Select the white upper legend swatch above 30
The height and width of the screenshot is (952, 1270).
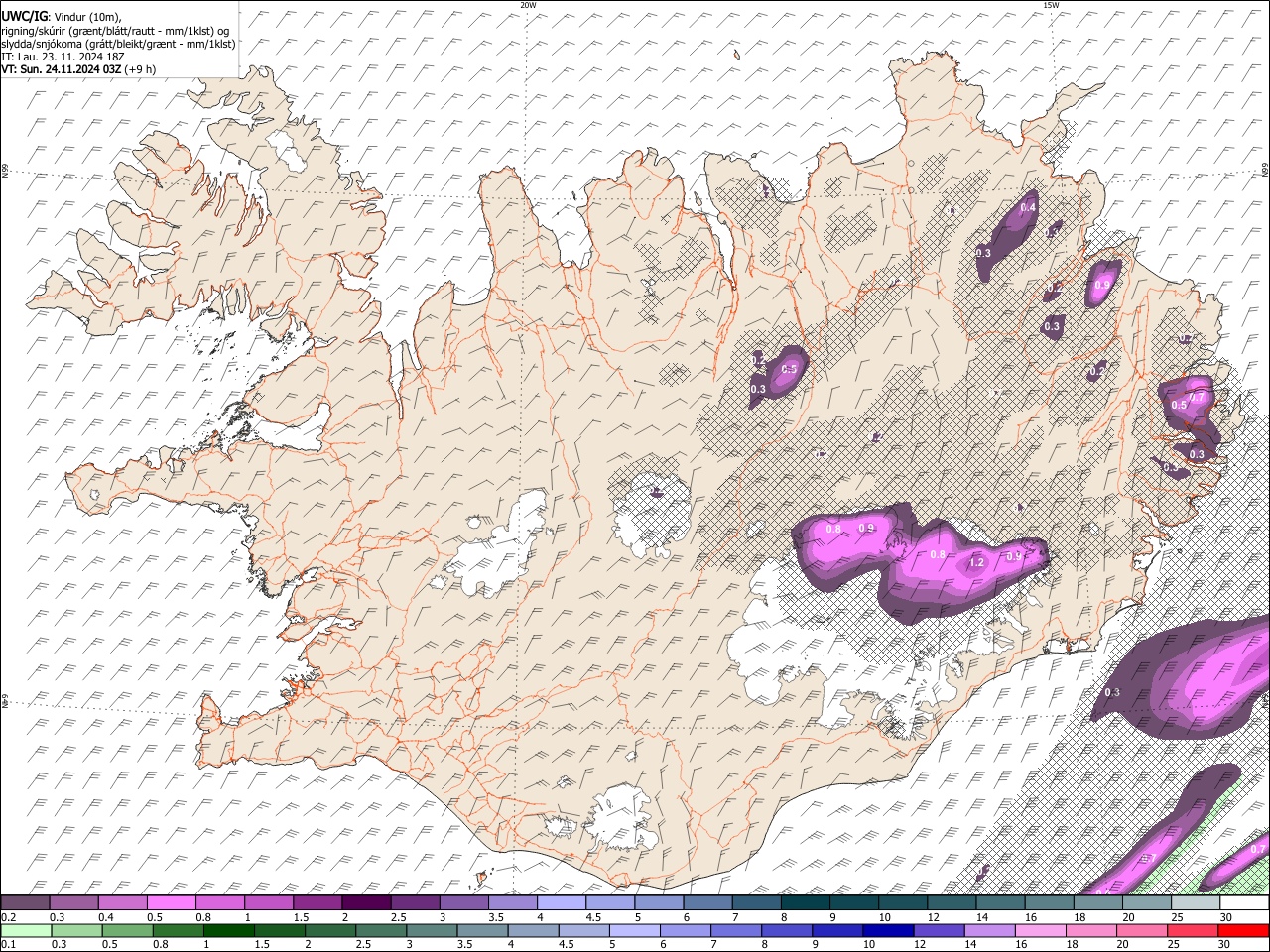1242,902
